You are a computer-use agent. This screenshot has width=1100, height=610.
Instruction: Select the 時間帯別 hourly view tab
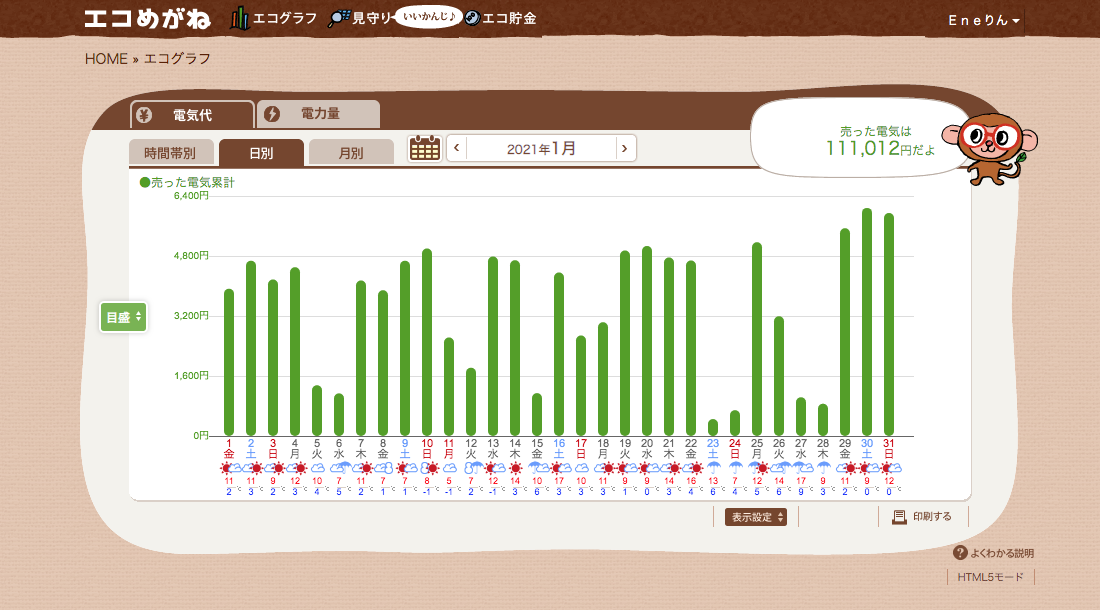[170, 153]
